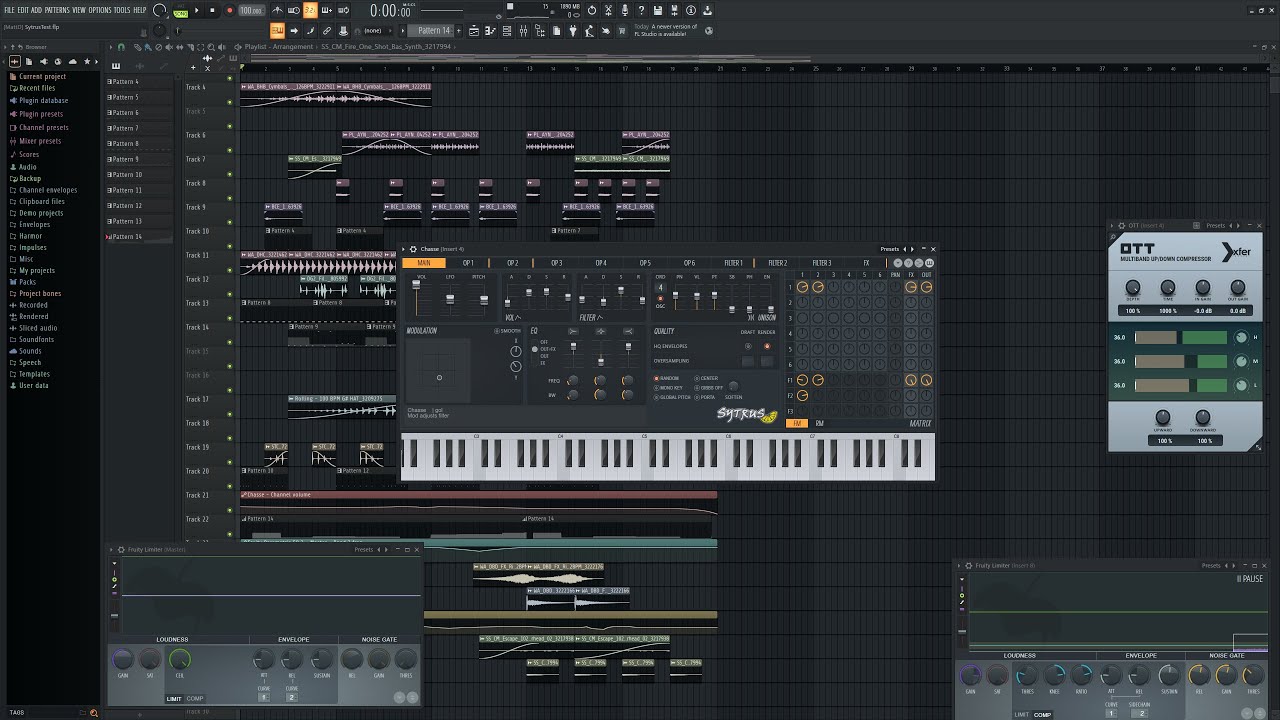Open the OTT Presets dropdown
This screenshot has height=720, width=1280.
click(x=1215, y=225)
